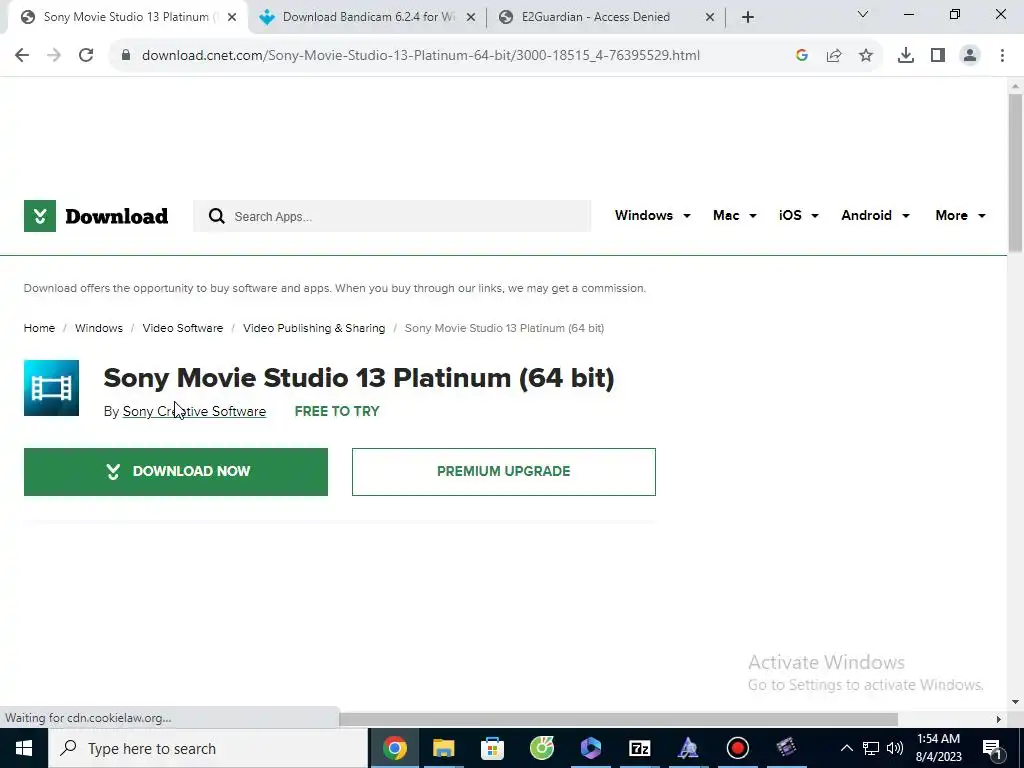Expand the More menu dropdown
This screenshot has width=1024, height=768.
click(960, 216)
